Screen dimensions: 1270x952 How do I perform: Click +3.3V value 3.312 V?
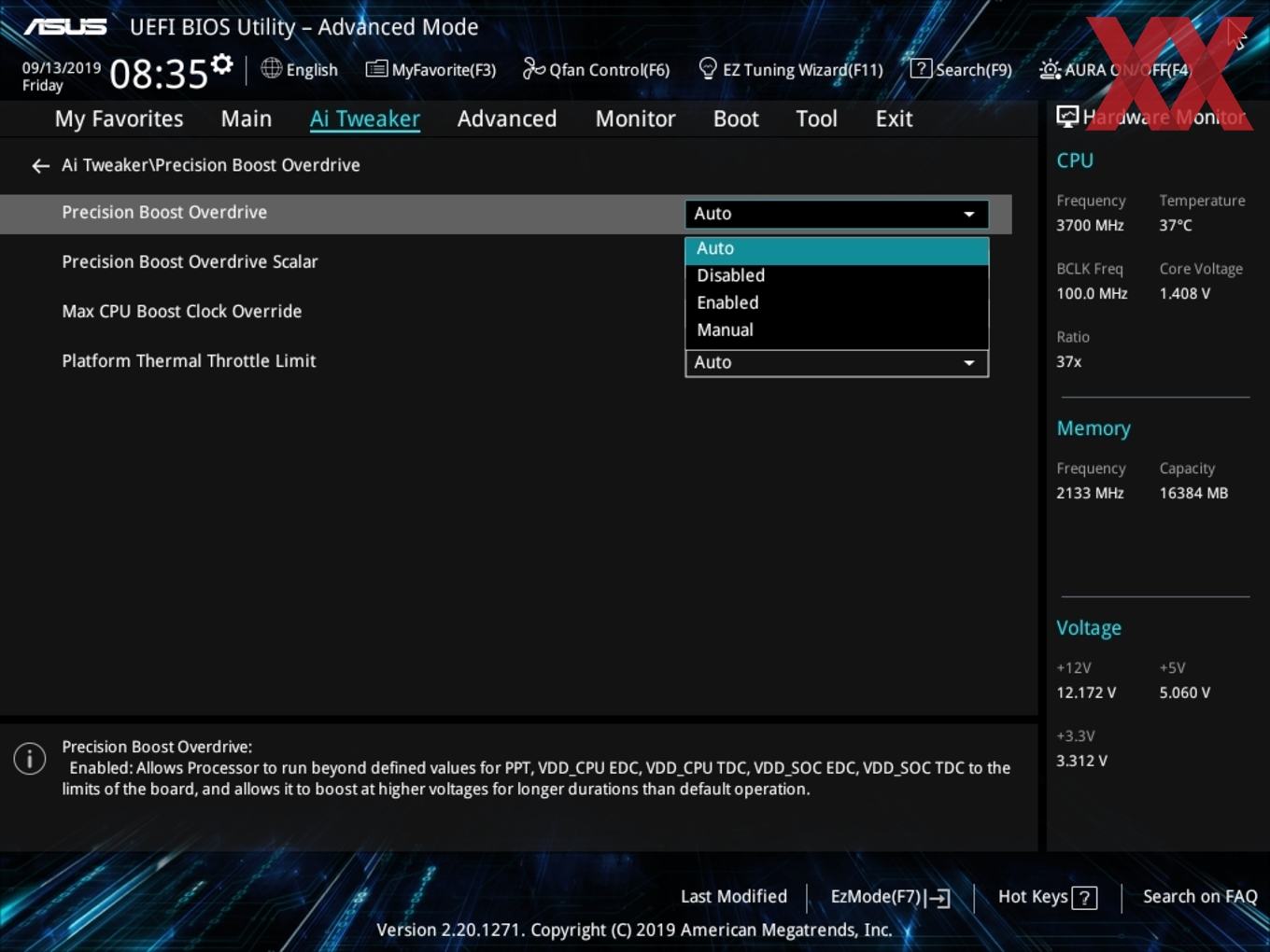point(1081,762)
